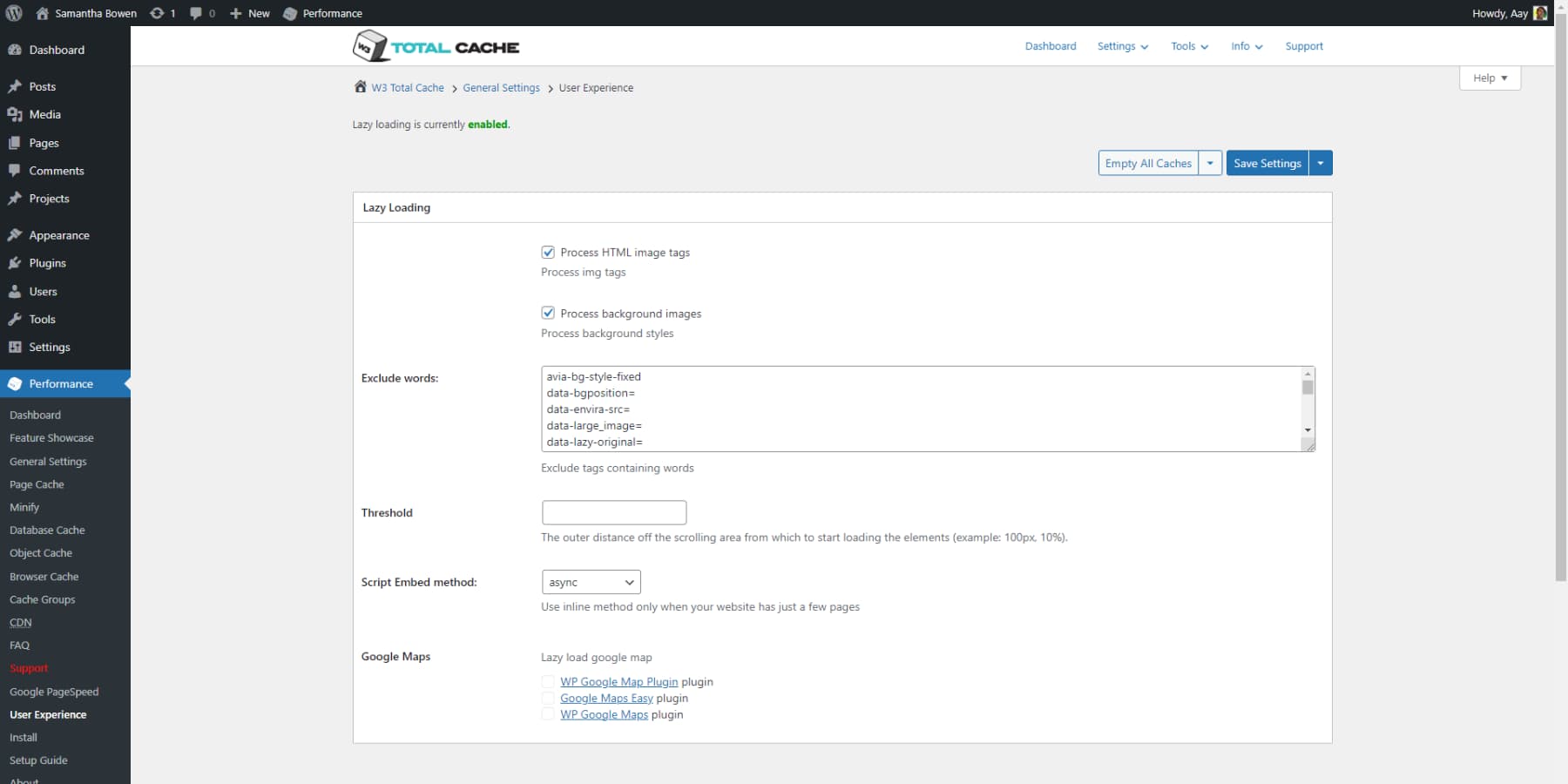Open the WordPress logo menu in admin bar
The width and height of the screenshot is (1568, 784).
click(x=12, y=13)
